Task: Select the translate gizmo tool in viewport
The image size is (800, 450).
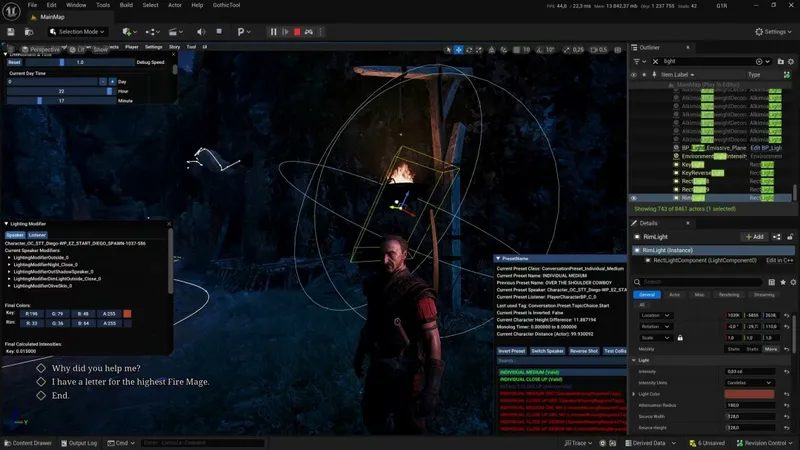Action: (460, 49)
